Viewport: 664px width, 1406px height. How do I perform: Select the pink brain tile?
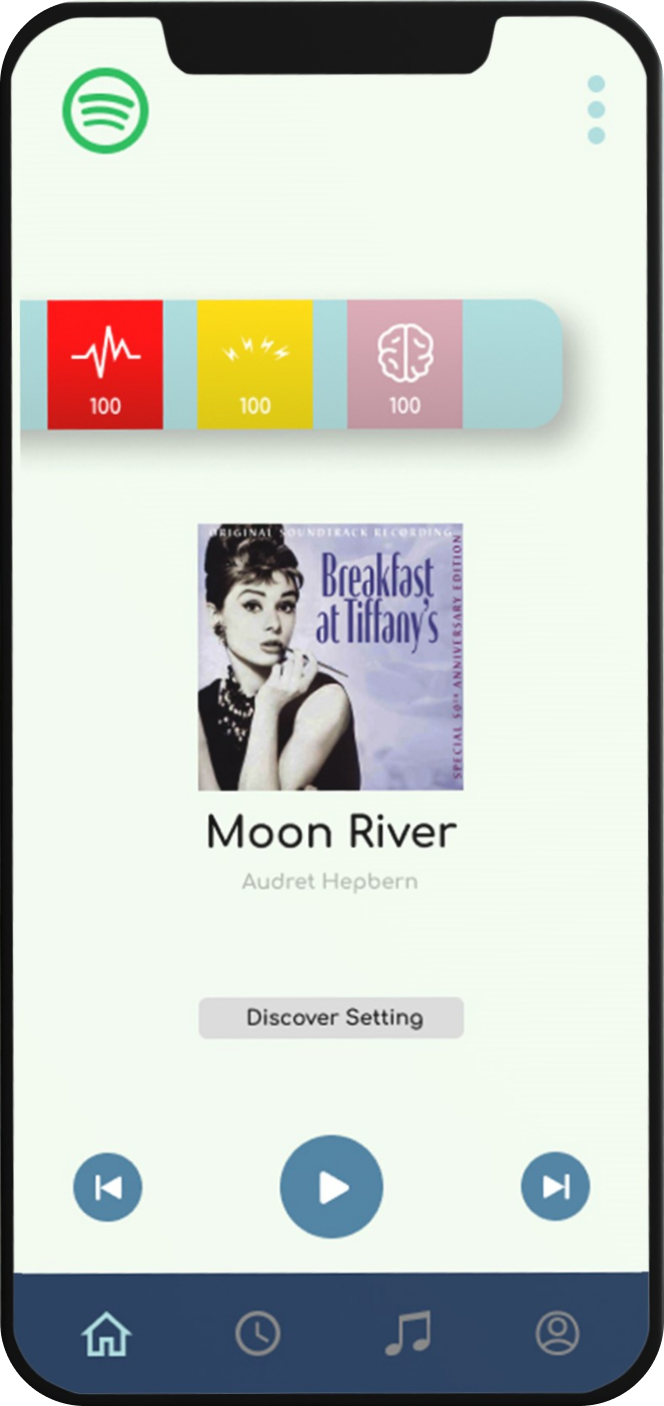pos(405,364)
